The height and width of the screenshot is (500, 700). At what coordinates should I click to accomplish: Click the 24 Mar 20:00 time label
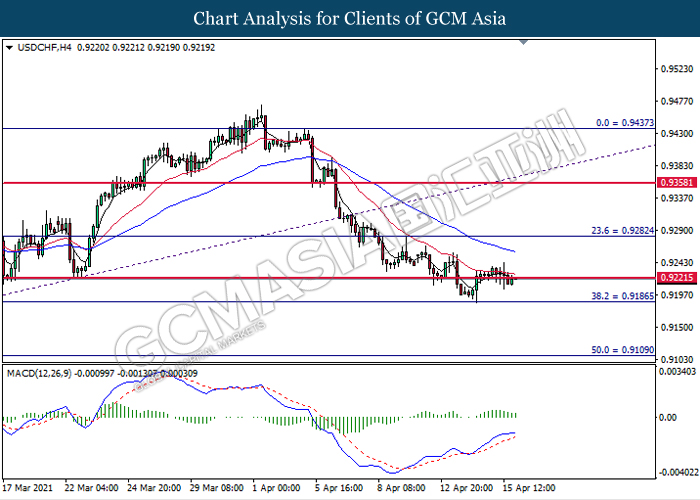click(154, 488)
